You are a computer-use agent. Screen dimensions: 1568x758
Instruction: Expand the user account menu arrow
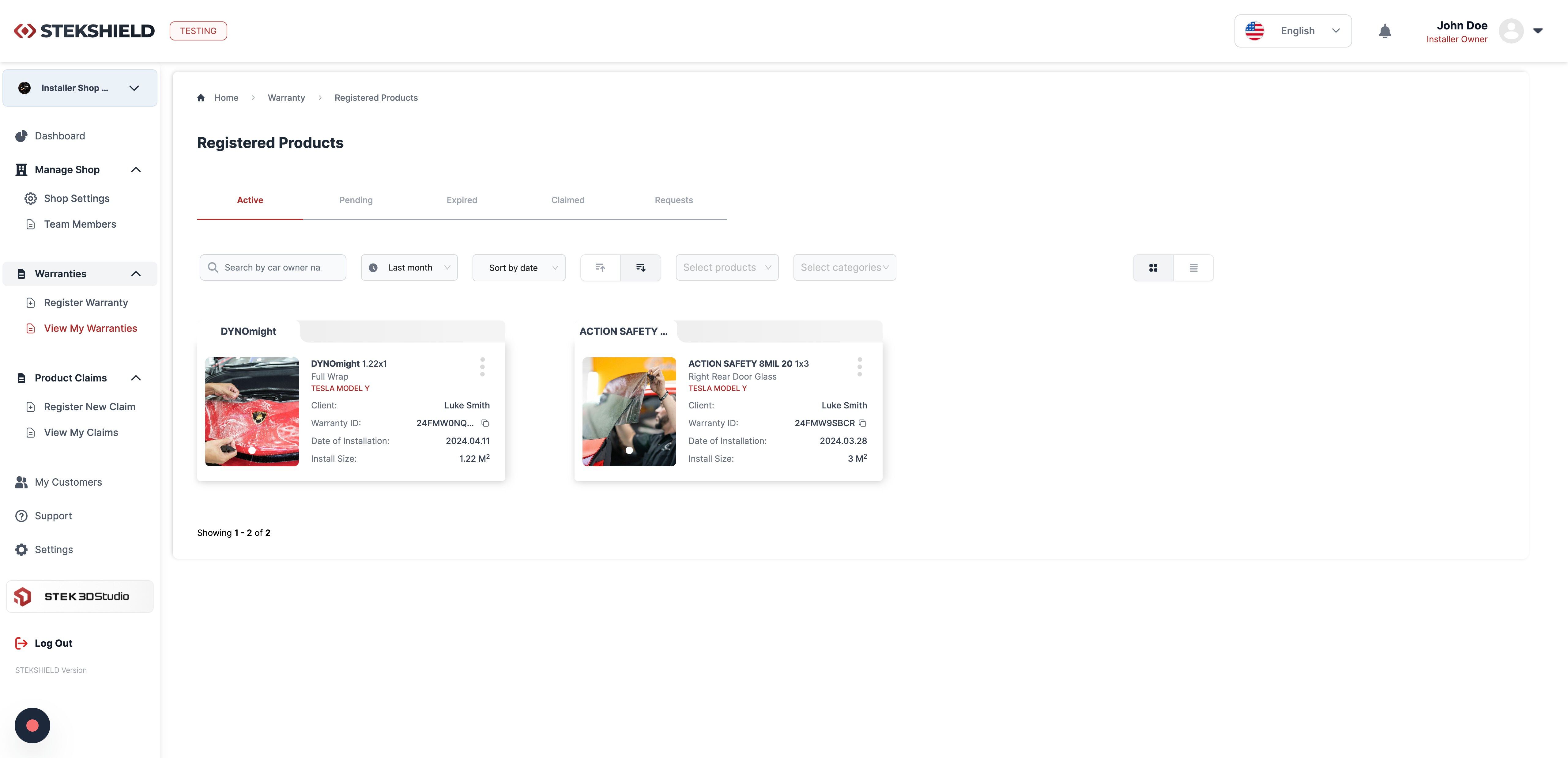[1538, 31]
